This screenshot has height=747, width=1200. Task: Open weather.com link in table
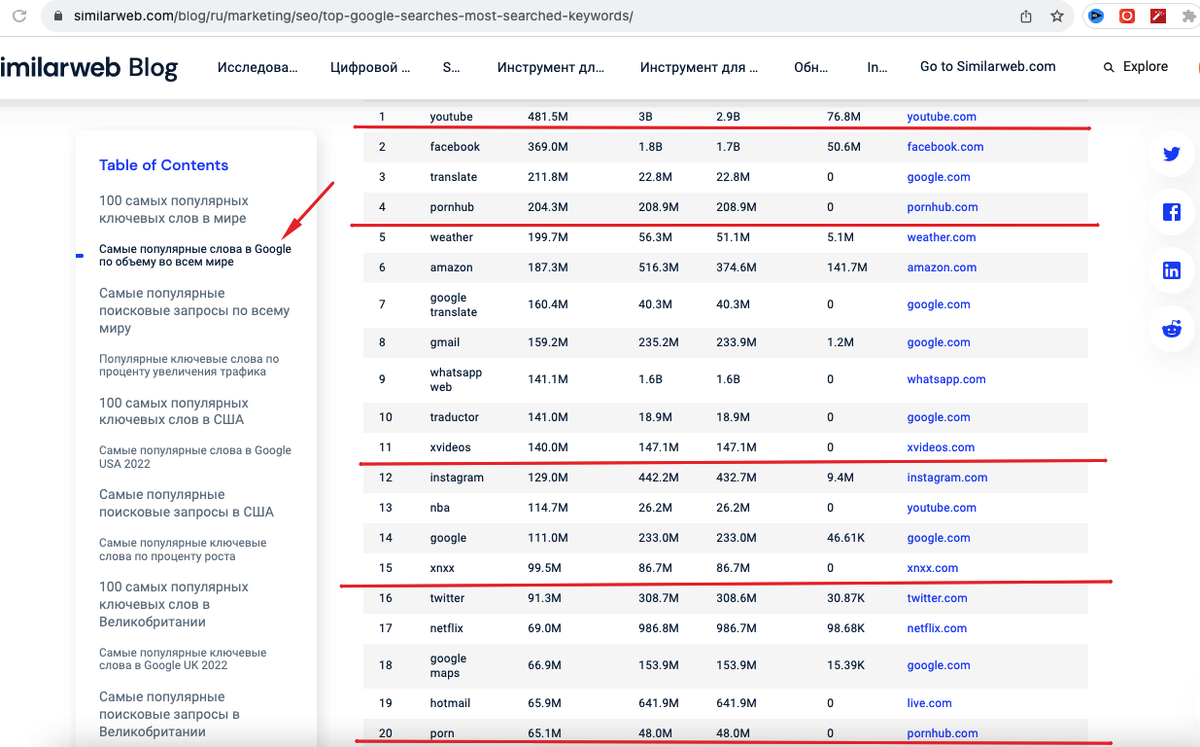[941, 237]
